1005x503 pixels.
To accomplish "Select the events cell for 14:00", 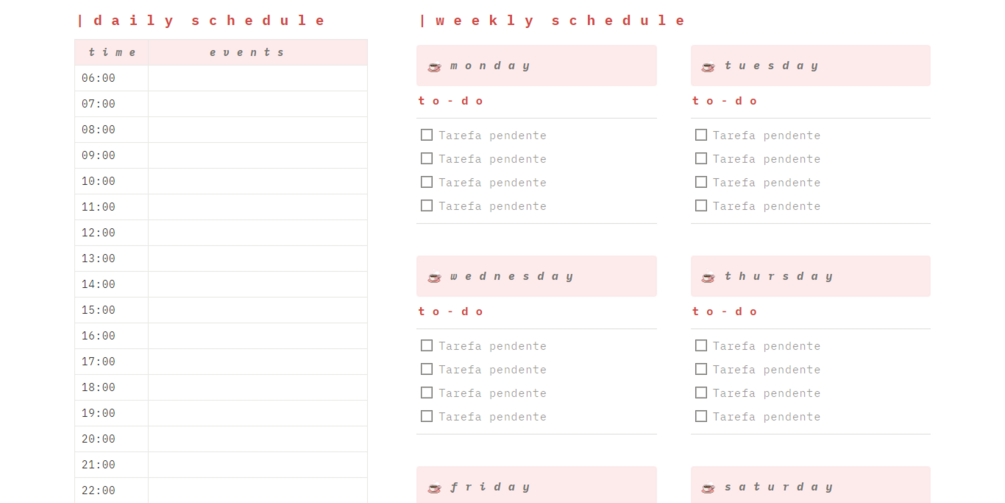I will 258,284.
